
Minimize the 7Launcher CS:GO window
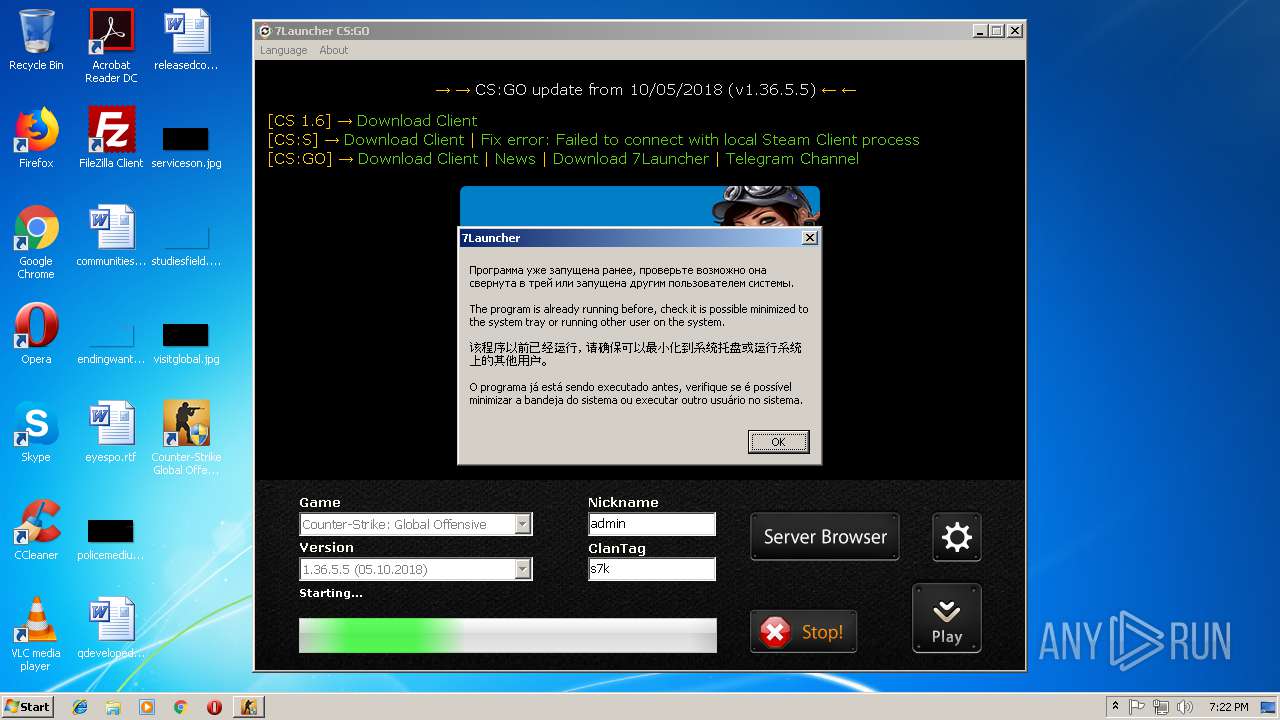tap(980, 31)
